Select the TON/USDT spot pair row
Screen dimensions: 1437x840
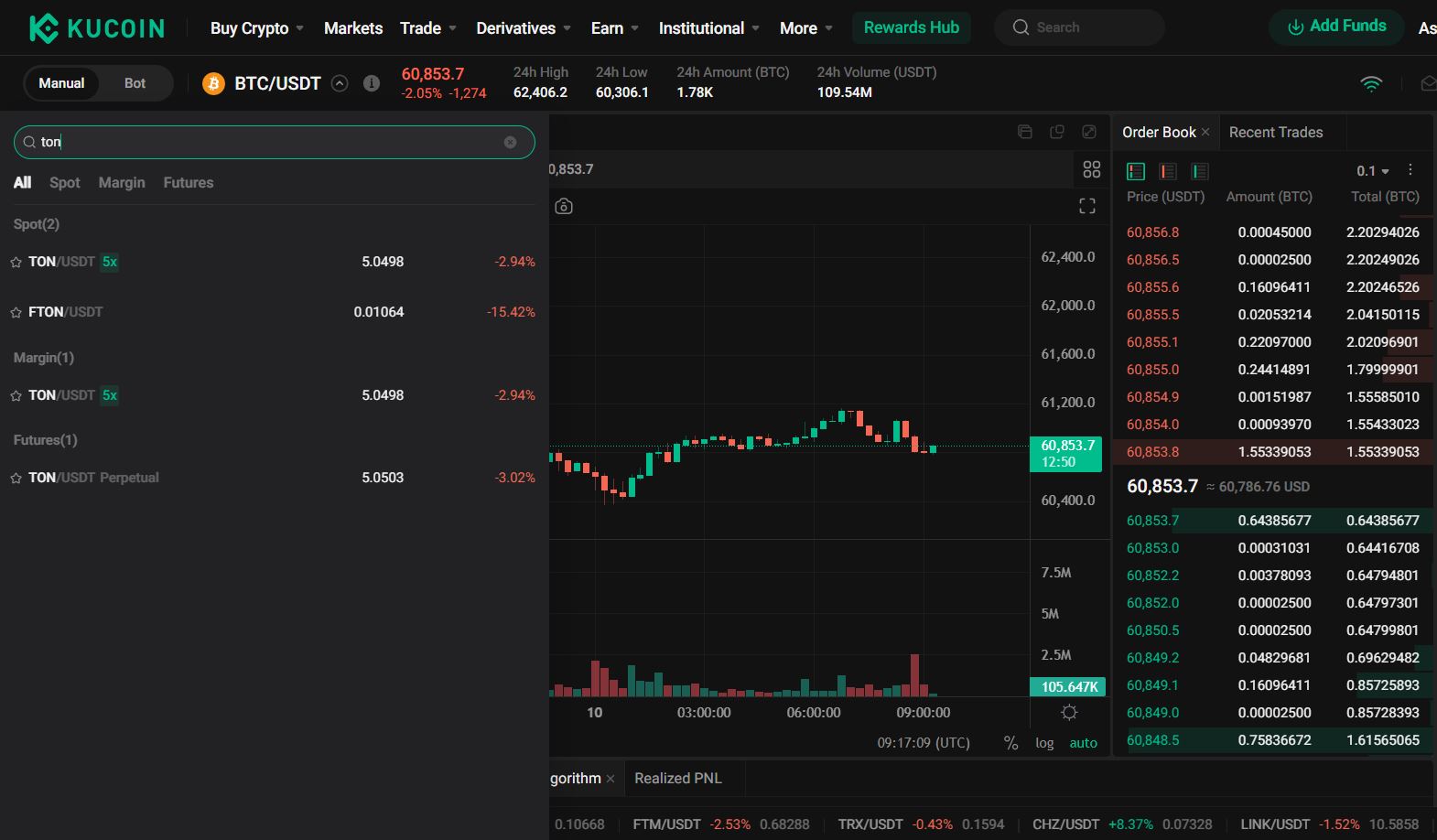pos(274,262)
